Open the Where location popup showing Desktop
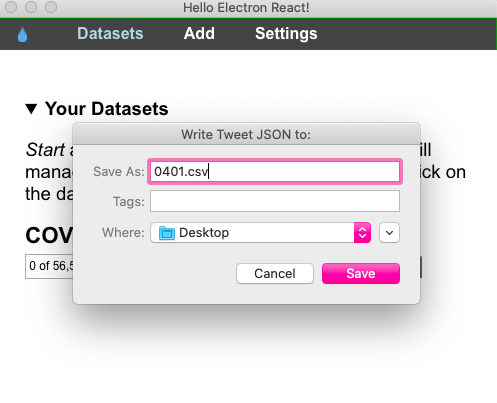Viewport: 497px width, 403px height. coord(260,232)
